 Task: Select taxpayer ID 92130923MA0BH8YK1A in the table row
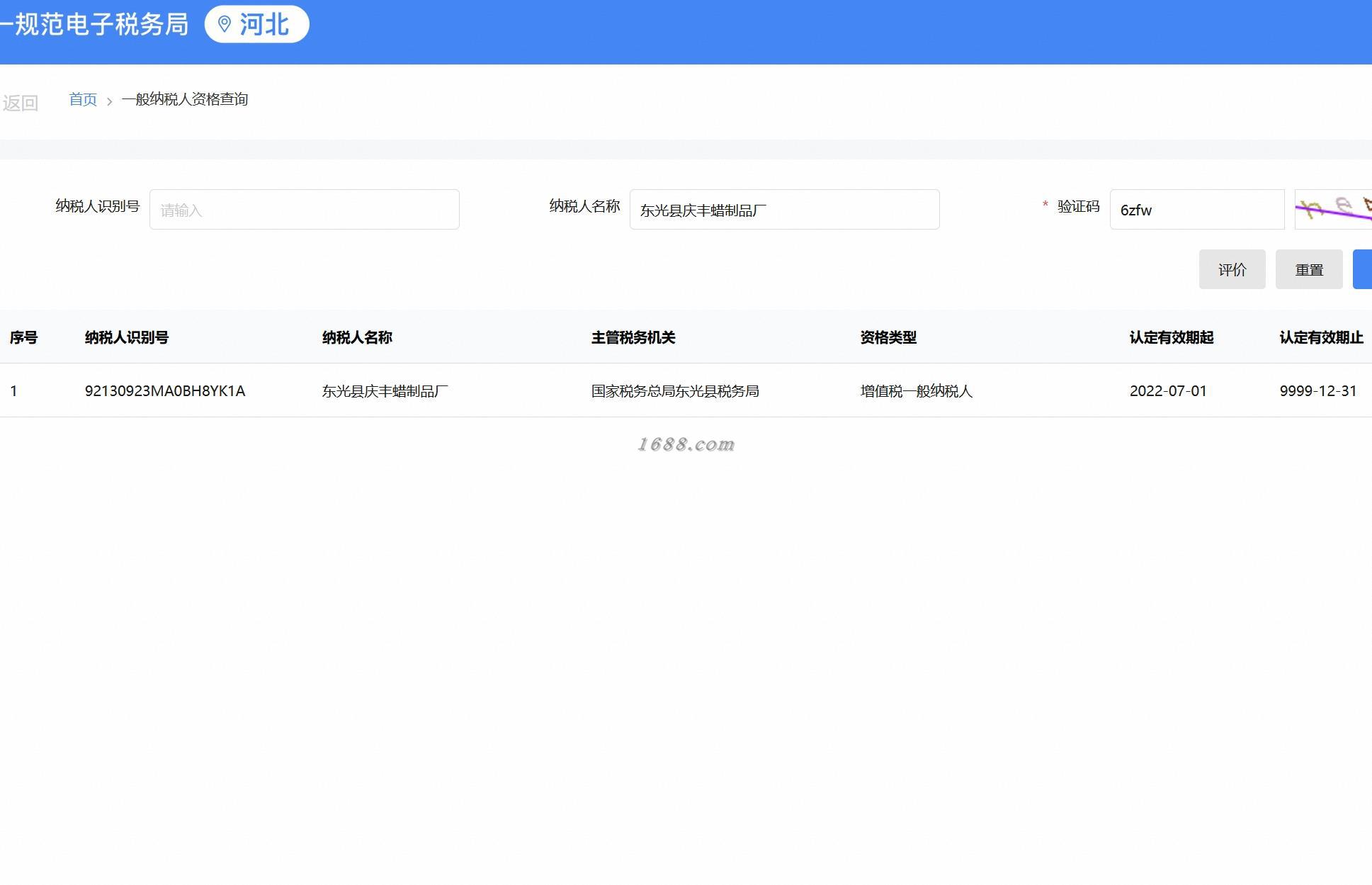click(x=164, y=391)
